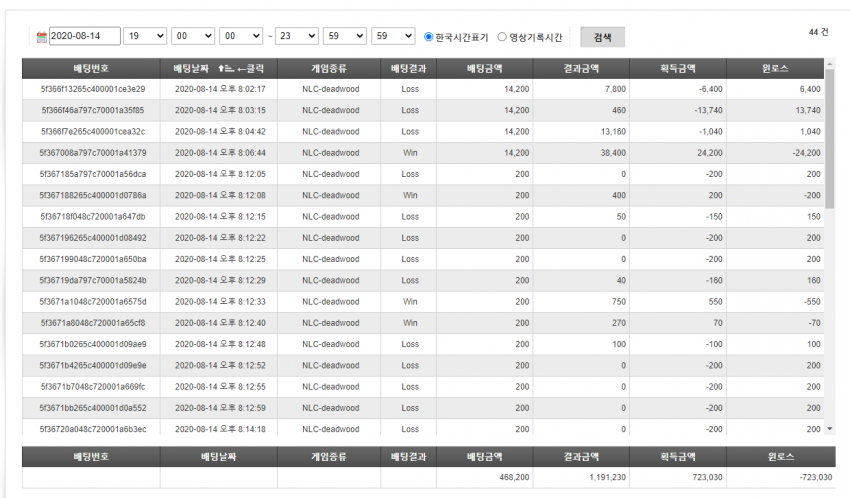This screenshot has height=498, width=850.
Task: Click the acquired amount 24,200
Action: [x=710, y=153]
